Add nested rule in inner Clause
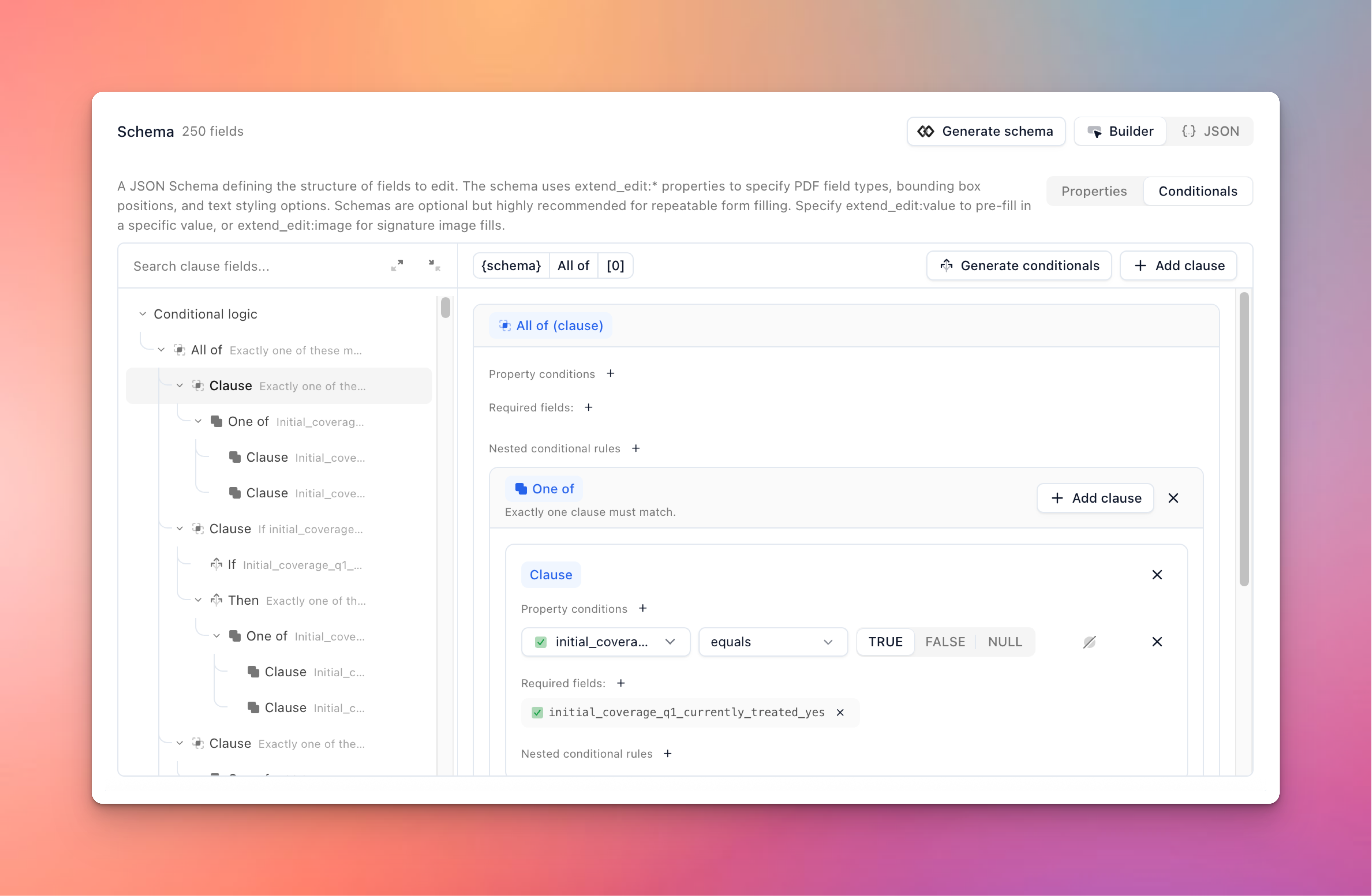This screenshot has height=896, width=1372. [668, 754]
